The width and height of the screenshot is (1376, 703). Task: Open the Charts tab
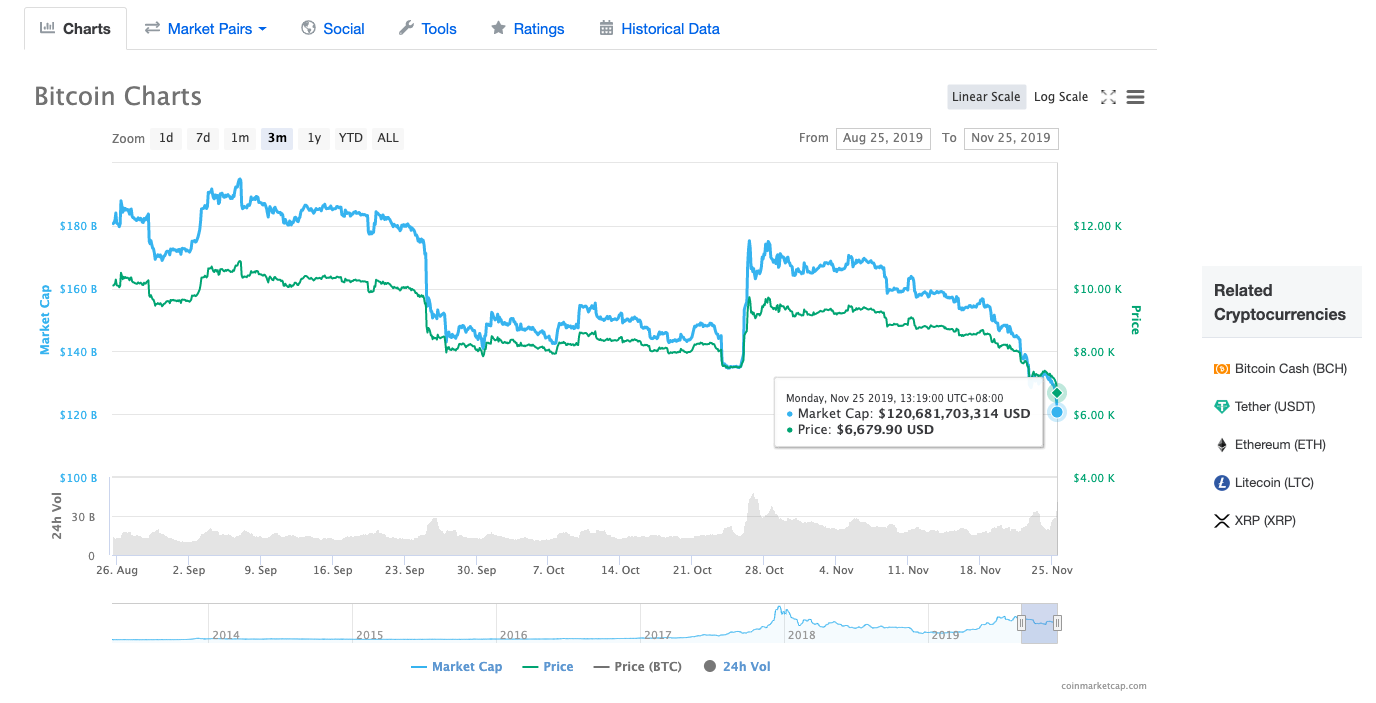point(75,28)
